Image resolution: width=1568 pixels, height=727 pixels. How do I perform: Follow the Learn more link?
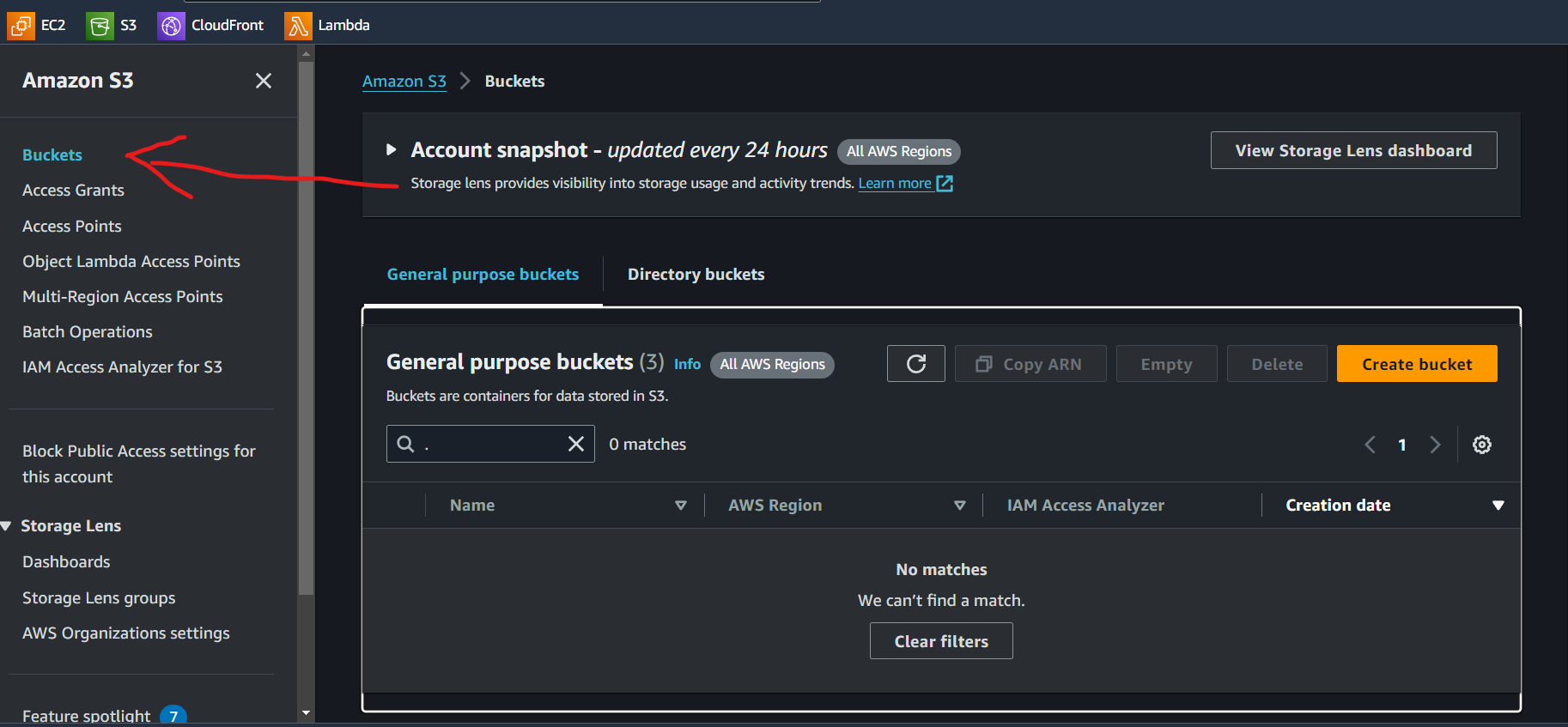(x=895, y=183)
